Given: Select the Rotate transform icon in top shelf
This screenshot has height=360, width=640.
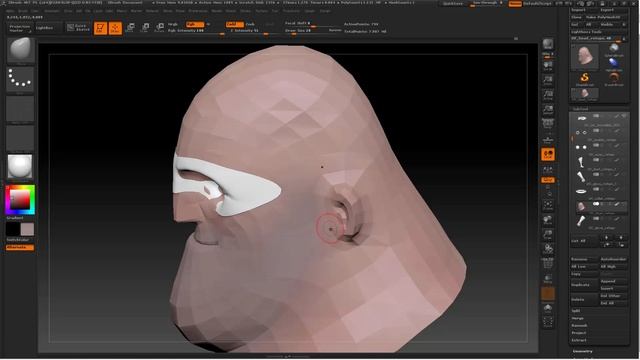Looking at the screenshot, I should click(x=160, y=28).
